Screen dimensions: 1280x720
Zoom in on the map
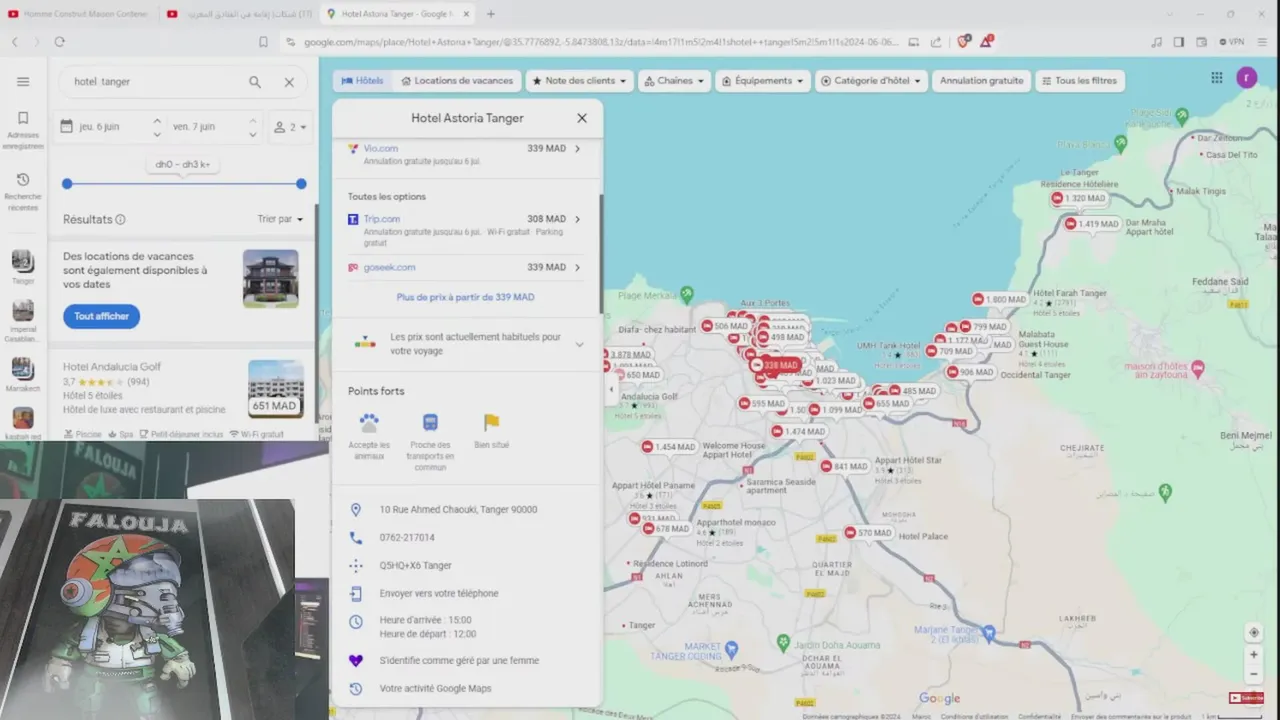coord(1254,655)
